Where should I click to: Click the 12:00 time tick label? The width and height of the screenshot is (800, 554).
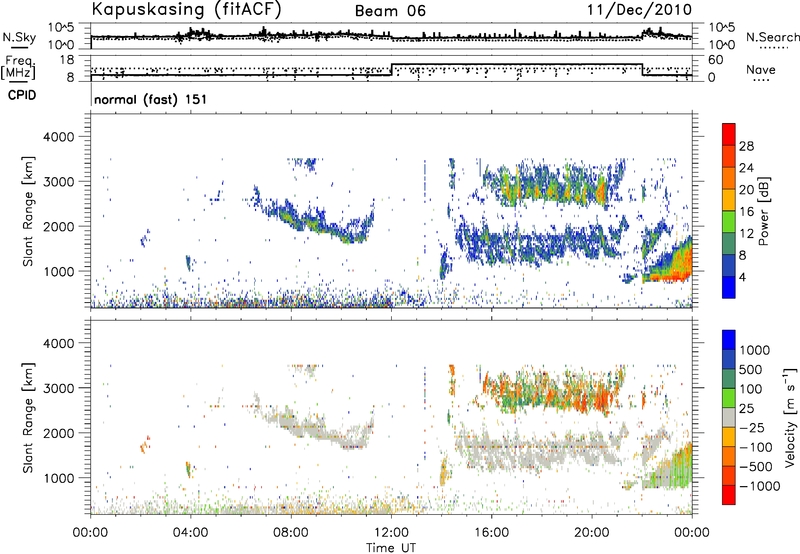click(391, 533)
